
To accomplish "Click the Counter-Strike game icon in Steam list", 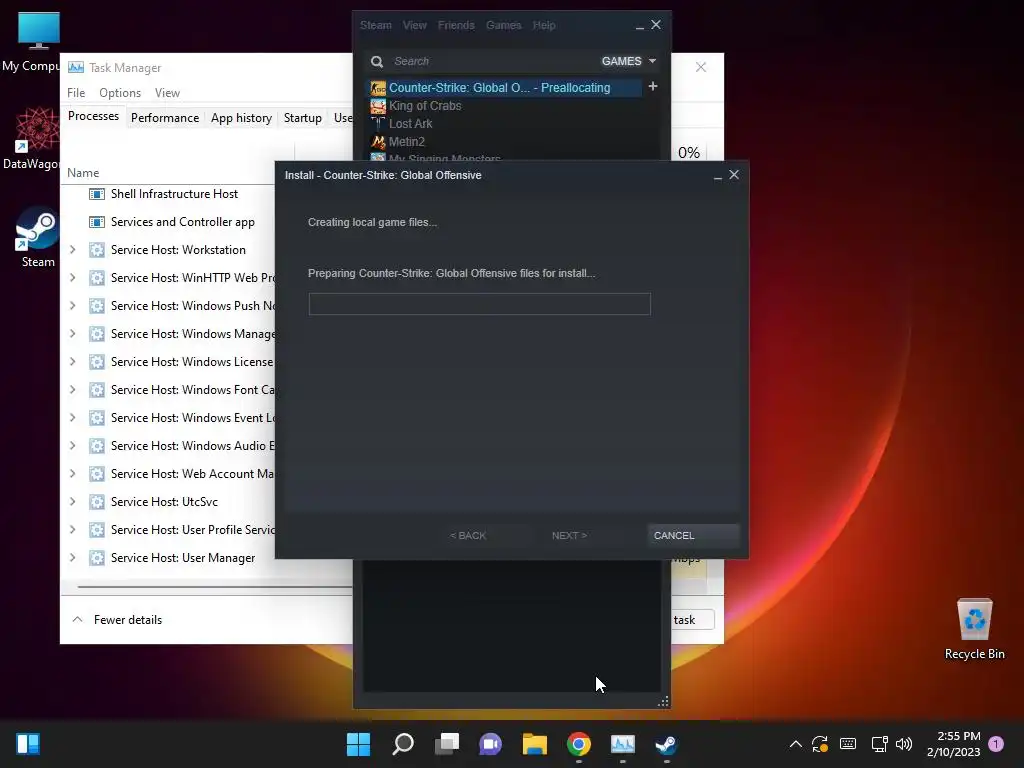I will point(378,88).
